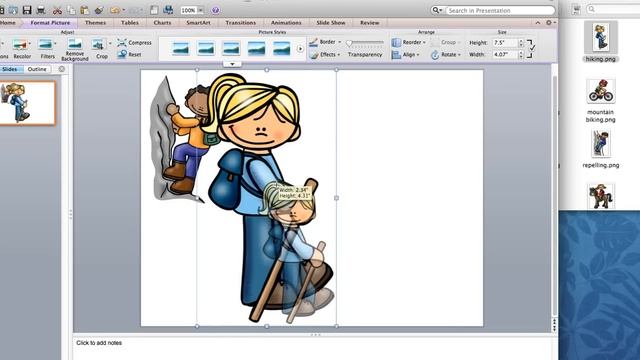Open the Rotate dropdown
The width and height of the screenshot is (640, 360).
tap(446, 54)
